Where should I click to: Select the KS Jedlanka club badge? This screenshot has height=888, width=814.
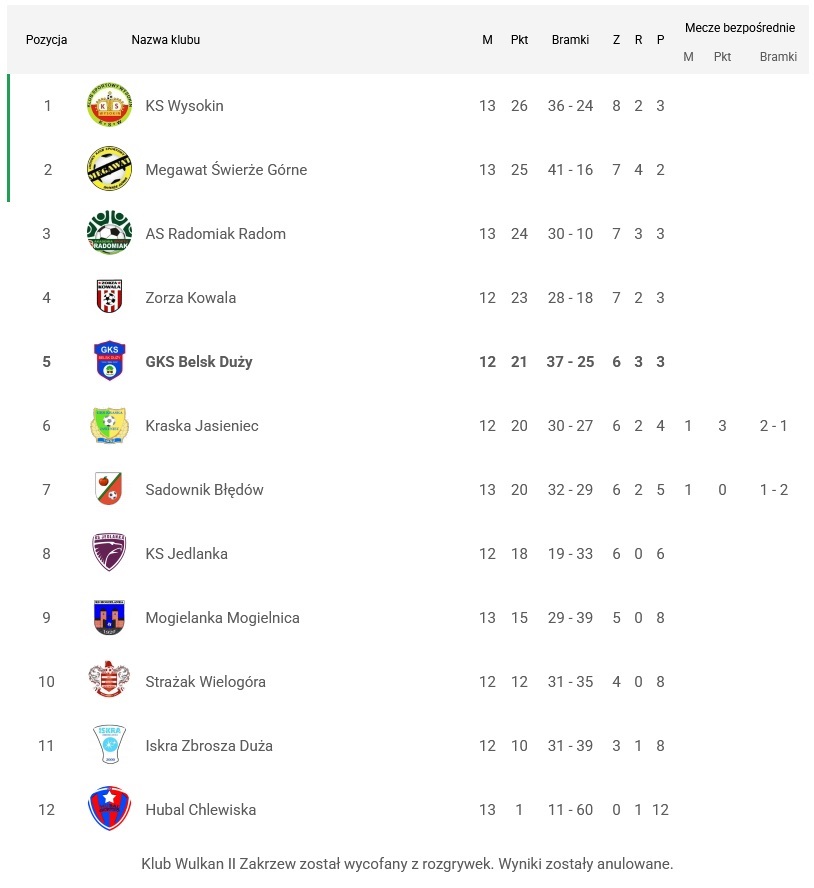tap(109, 553)
